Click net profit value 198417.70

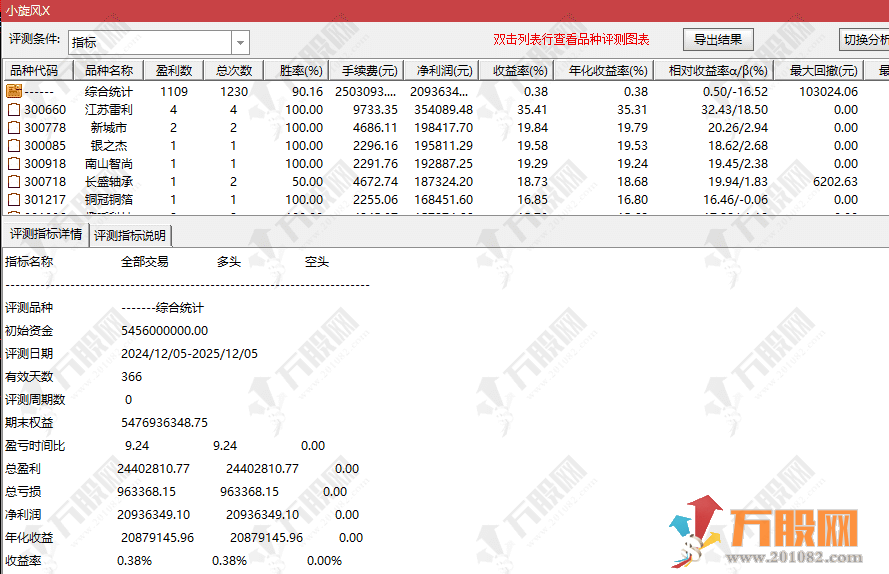(x=443, y=128)
